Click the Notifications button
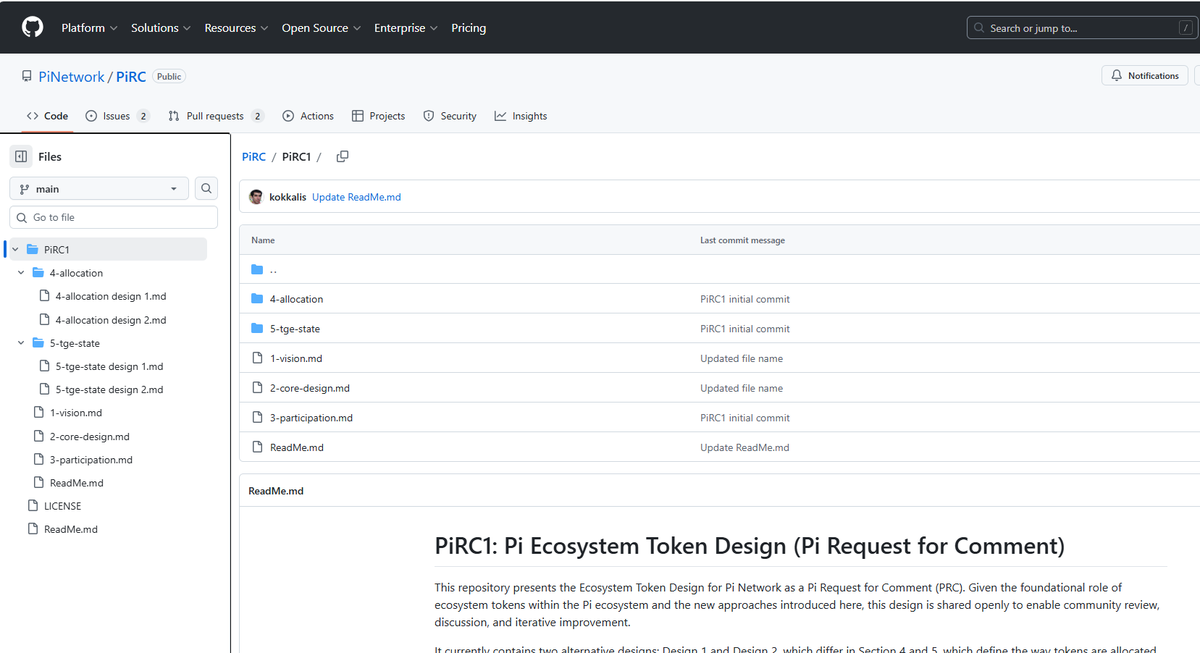 click(x=1145, y=76)
